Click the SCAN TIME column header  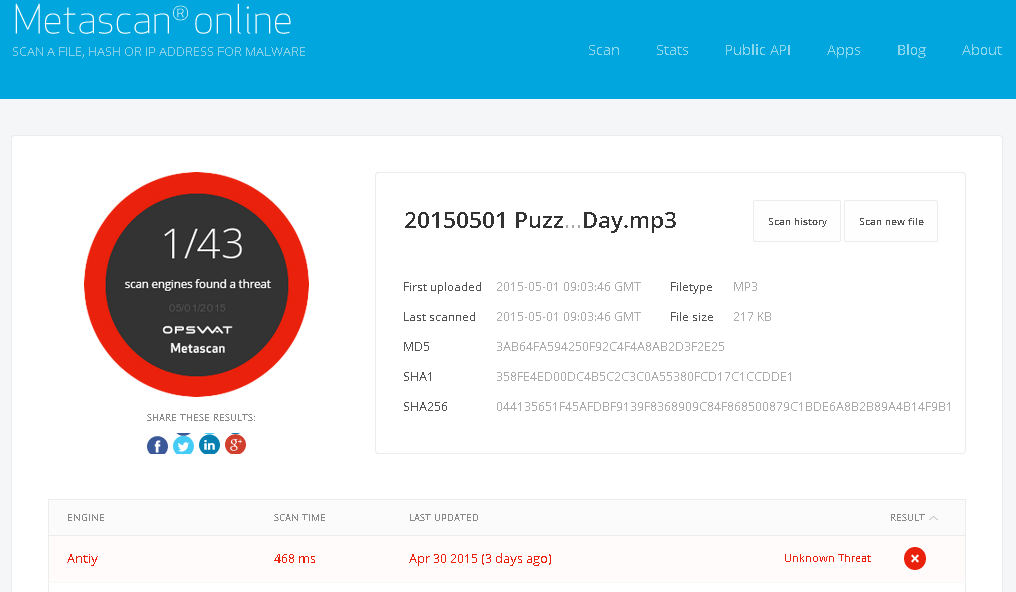(299, 518)
